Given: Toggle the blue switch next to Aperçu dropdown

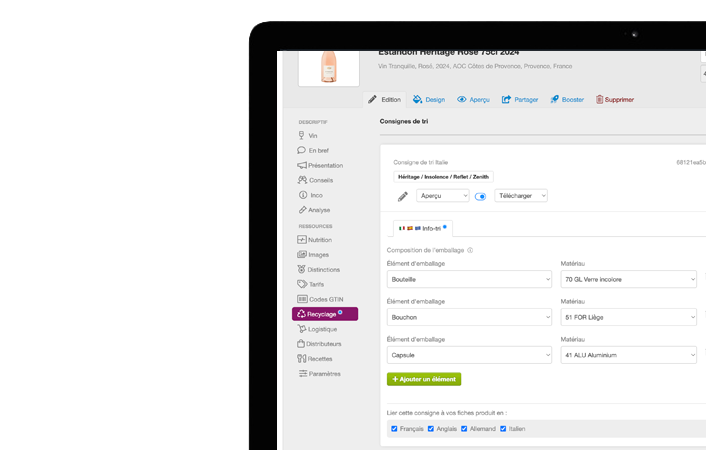Looking at the screenshot, I should (x=480, y=196).
